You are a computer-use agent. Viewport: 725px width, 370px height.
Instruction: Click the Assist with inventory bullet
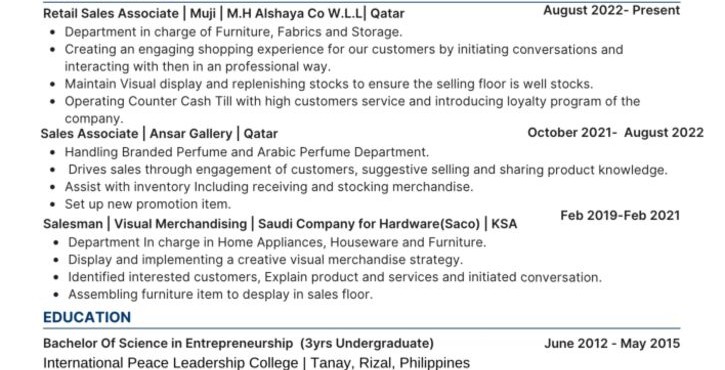click(x=269, y=187)
